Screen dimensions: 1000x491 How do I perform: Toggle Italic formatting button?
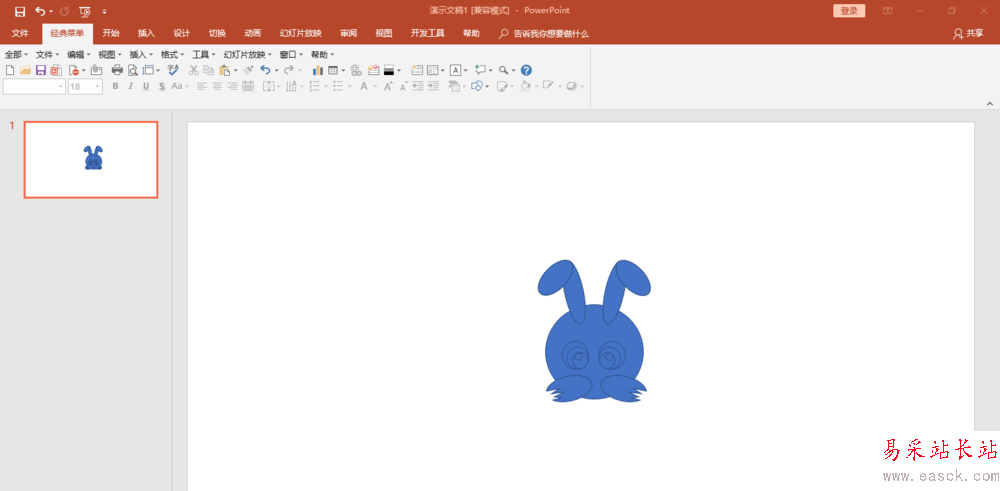click(x=131, y=86)
